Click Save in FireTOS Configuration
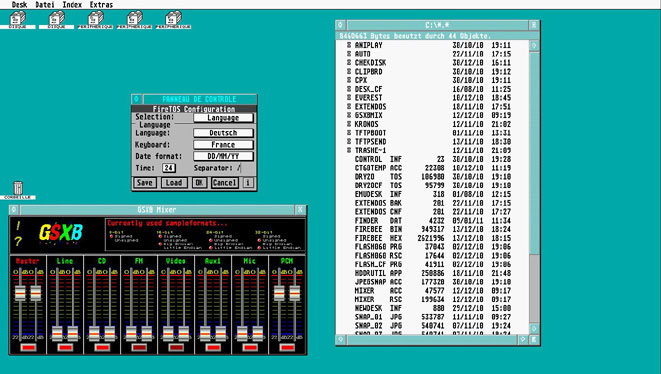 click(x=145, y=183)
